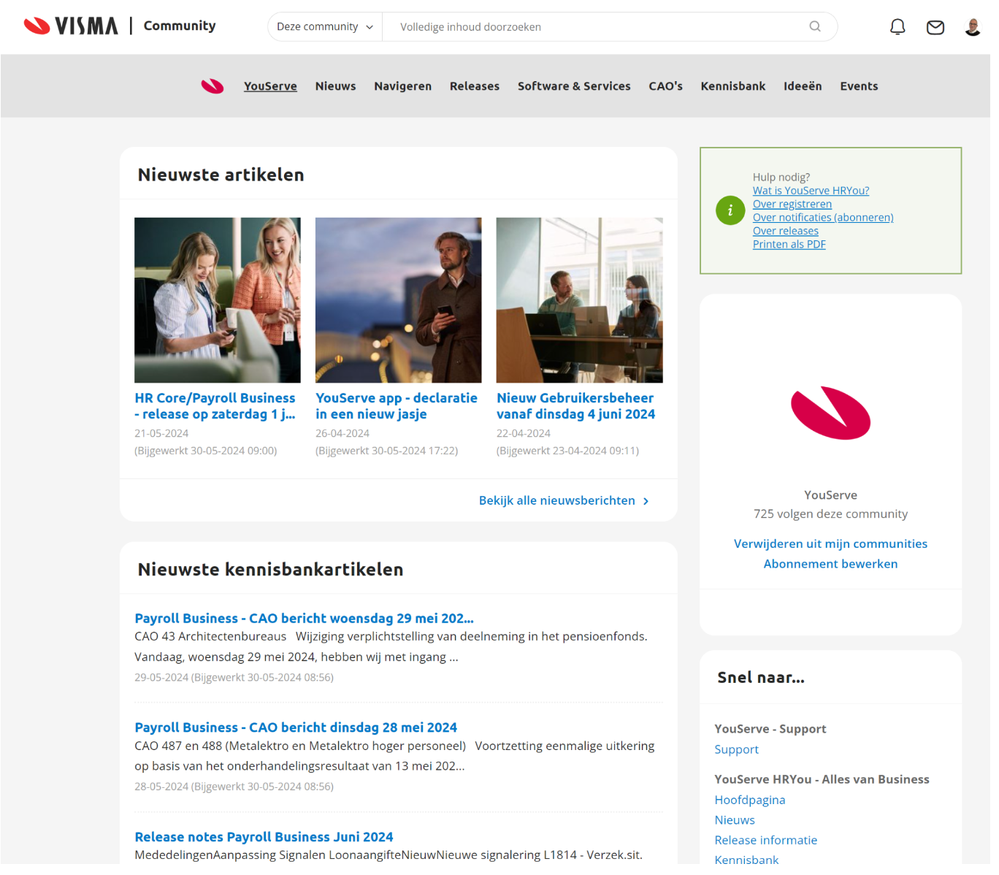
Task: Click YouServe HRYou - Alles van Business label
Action: [821, 779]
